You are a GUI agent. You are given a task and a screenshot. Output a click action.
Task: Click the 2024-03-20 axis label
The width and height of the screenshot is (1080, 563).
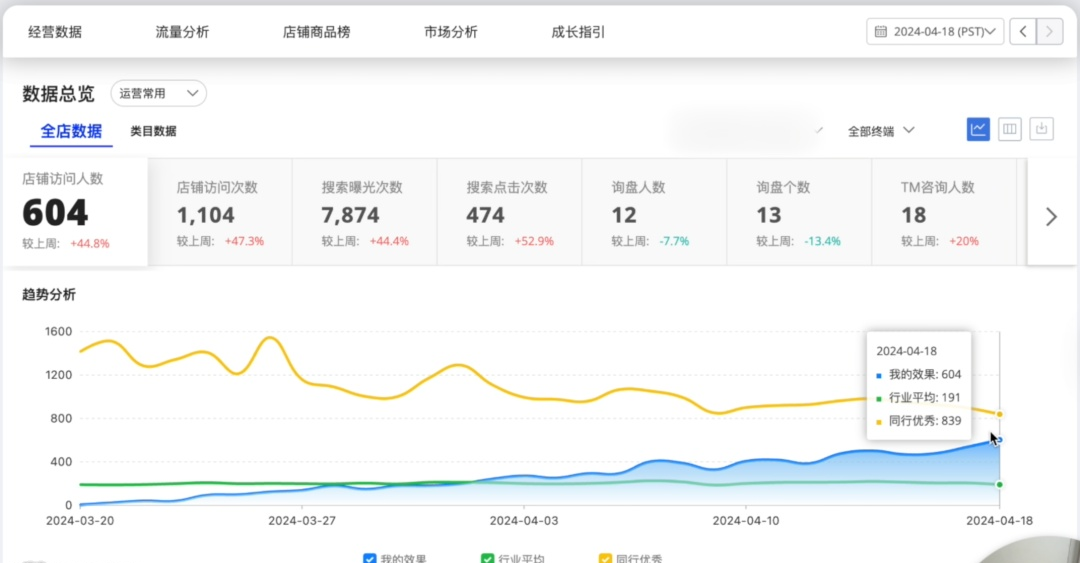[80, 521]
